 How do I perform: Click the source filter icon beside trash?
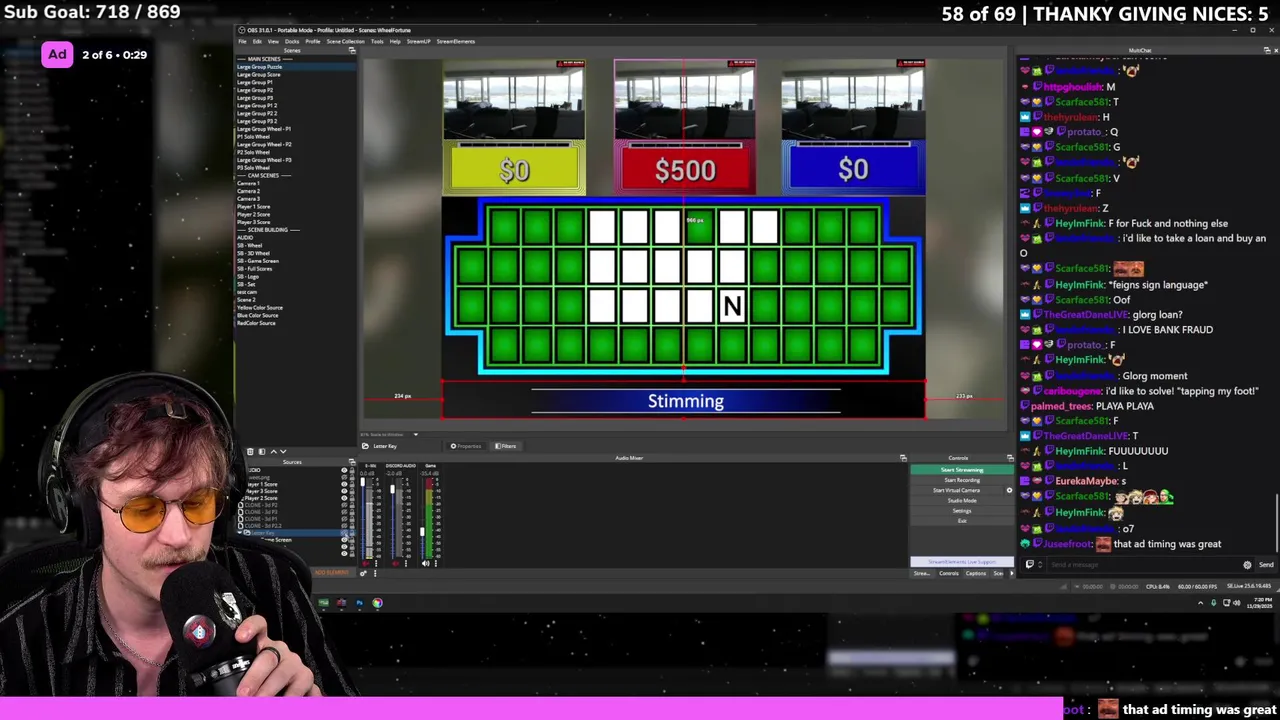pos(262,452)
